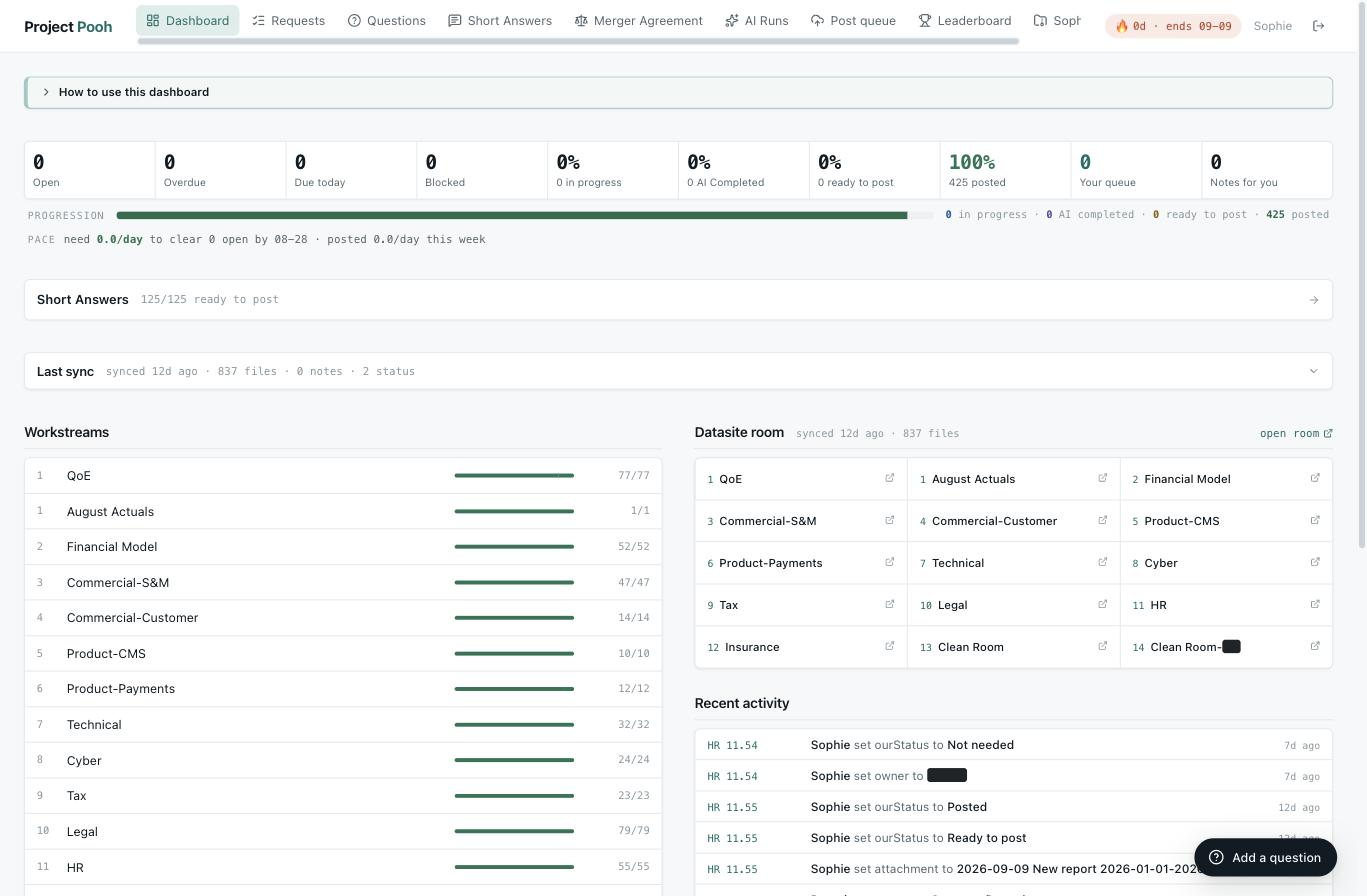Open external link icon for Financial Model room
The height and width of the screenshot is (896, 1367).
point(1315,478)
